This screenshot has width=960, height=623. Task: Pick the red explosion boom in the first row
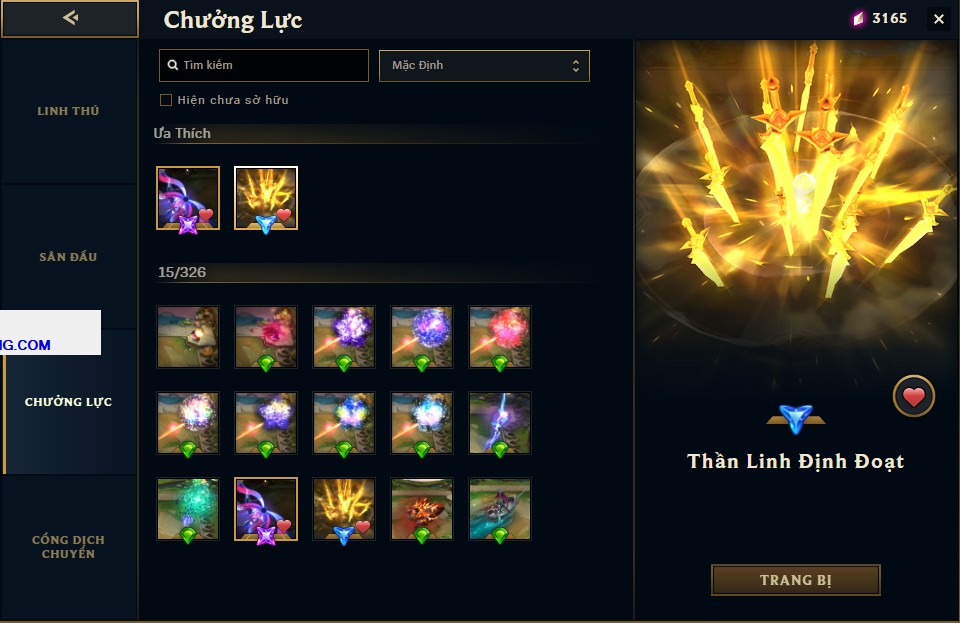500,337
